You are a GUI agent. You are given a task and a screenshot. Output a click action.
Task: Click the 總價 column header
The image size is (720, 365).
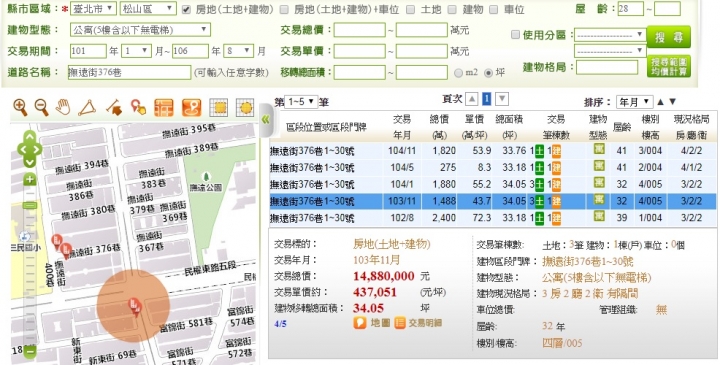pos(439,127)
